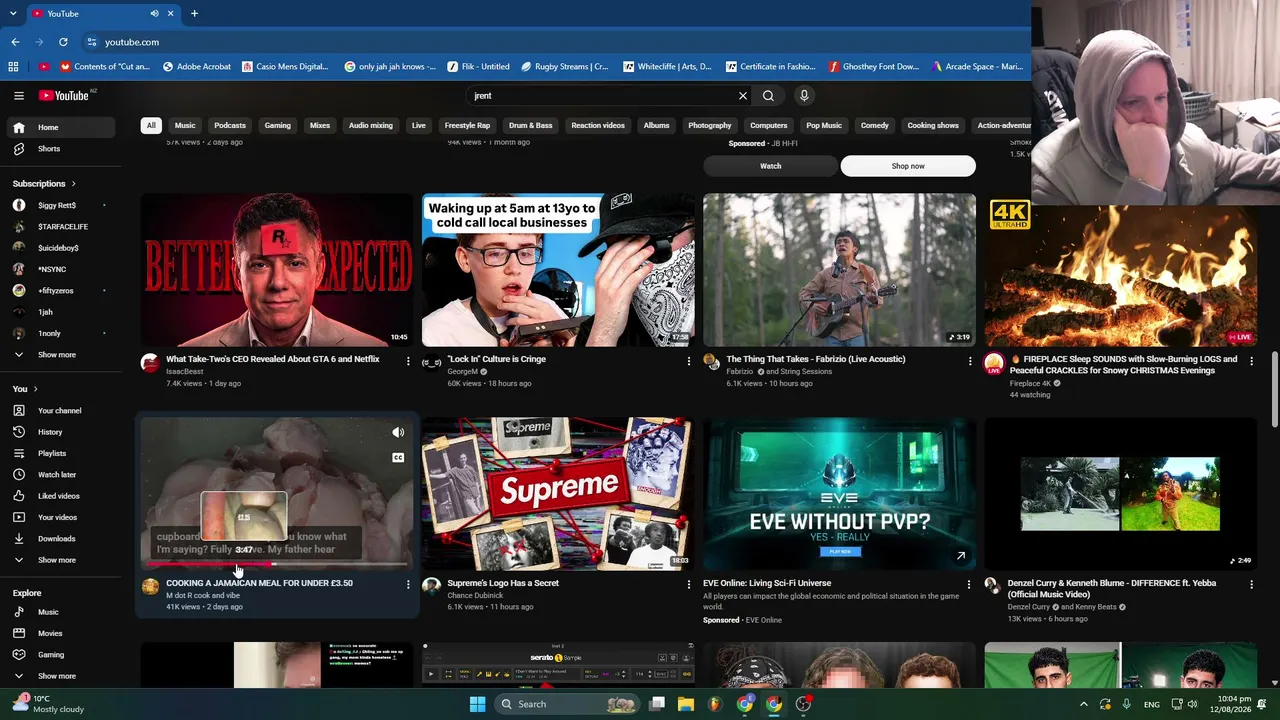Open the Chrome tab search dropdown arrow

(x=14, y=14)
